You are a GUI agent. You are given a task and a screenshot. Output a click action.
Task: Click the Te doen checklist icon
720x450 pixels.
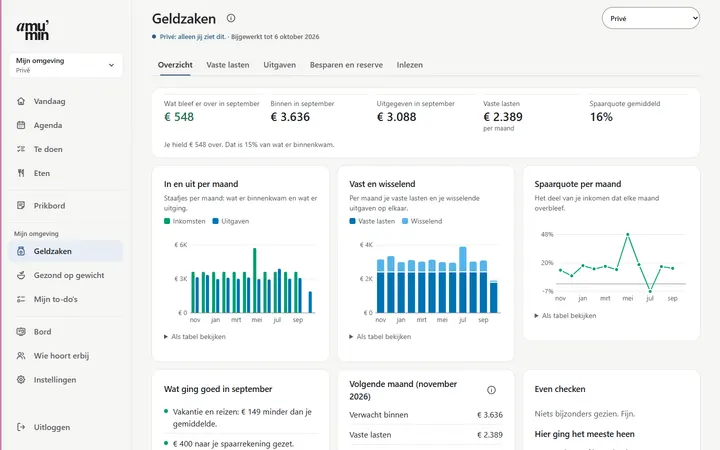coord(21,149)
